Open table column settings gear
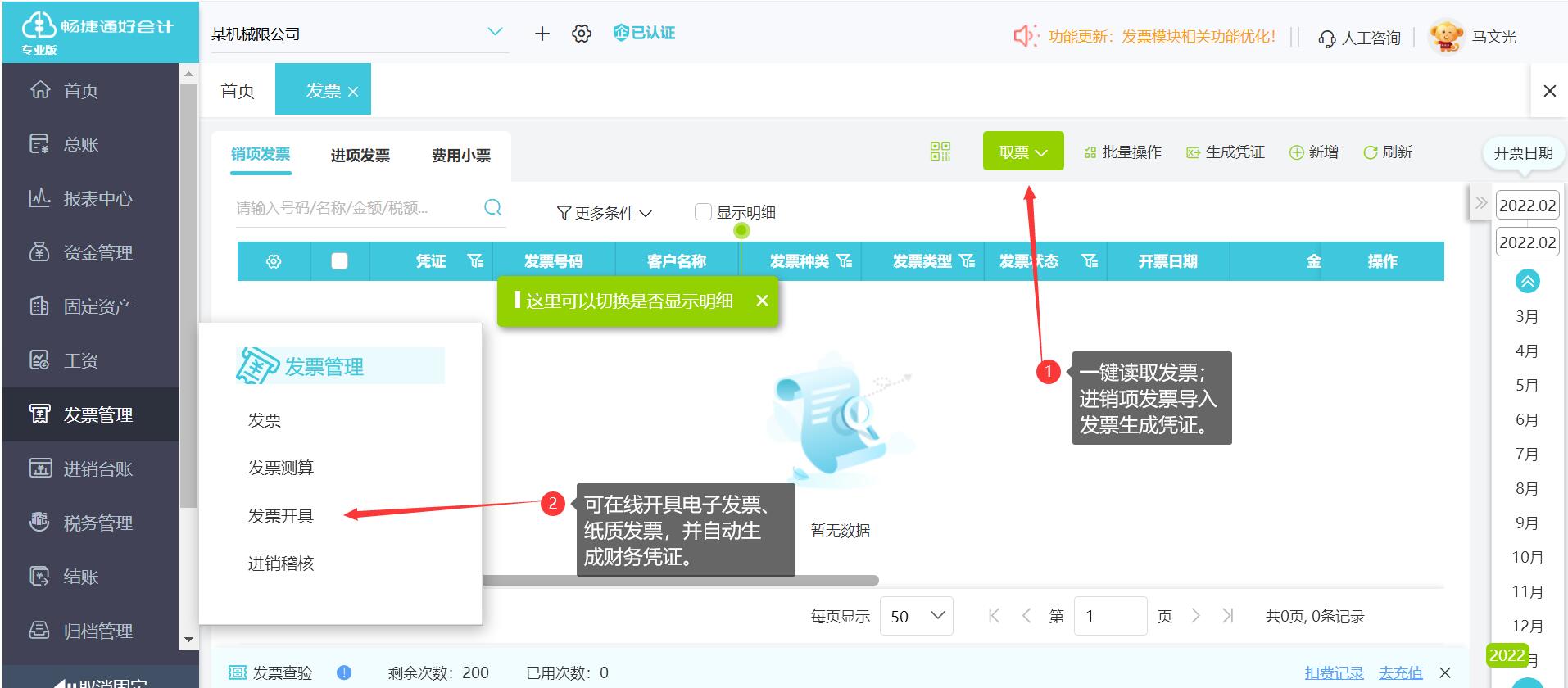Viewport: 1568px width, 688px height. 274,261
